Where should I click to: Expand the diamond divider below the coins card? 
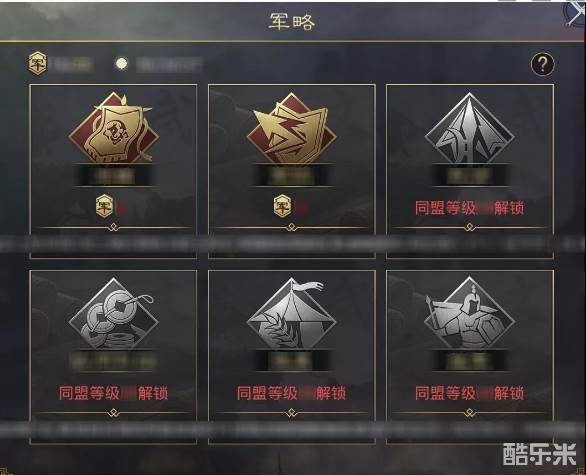click(114, 413)
